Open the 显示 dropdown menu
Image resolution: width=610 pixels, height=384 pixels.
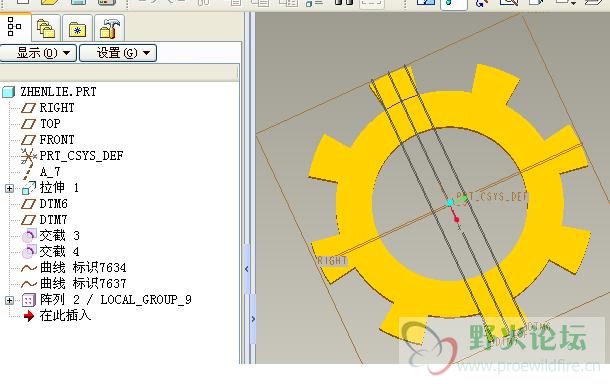pos(38,53)
